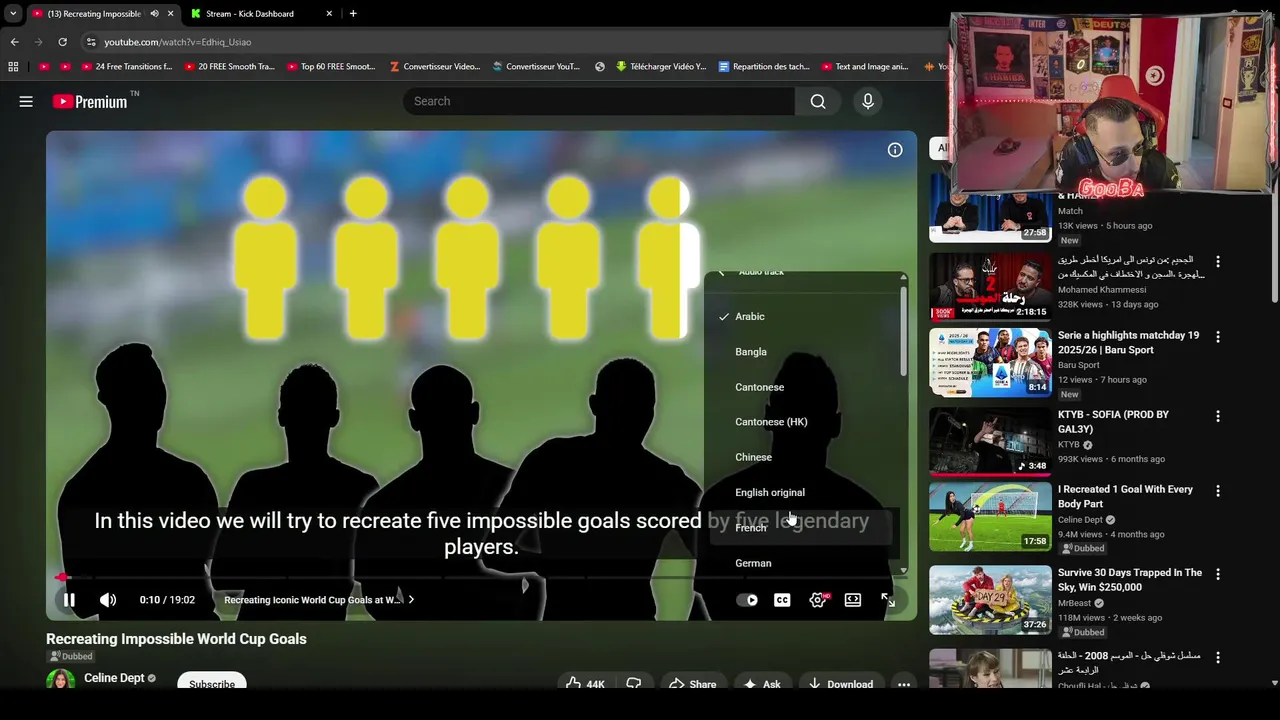Dislike the video
The width and height of the screenshot is (1280, 720).
tap(633, 684)
